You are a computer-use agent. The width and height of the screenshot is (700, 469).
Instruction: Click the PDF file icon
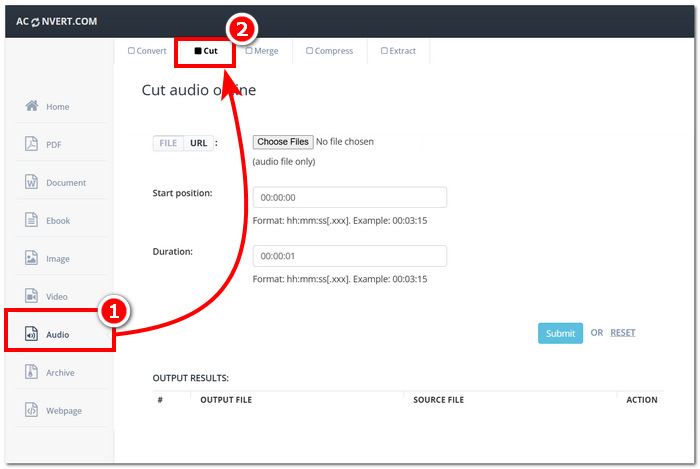pyautogui.click(x=31, y=144)
